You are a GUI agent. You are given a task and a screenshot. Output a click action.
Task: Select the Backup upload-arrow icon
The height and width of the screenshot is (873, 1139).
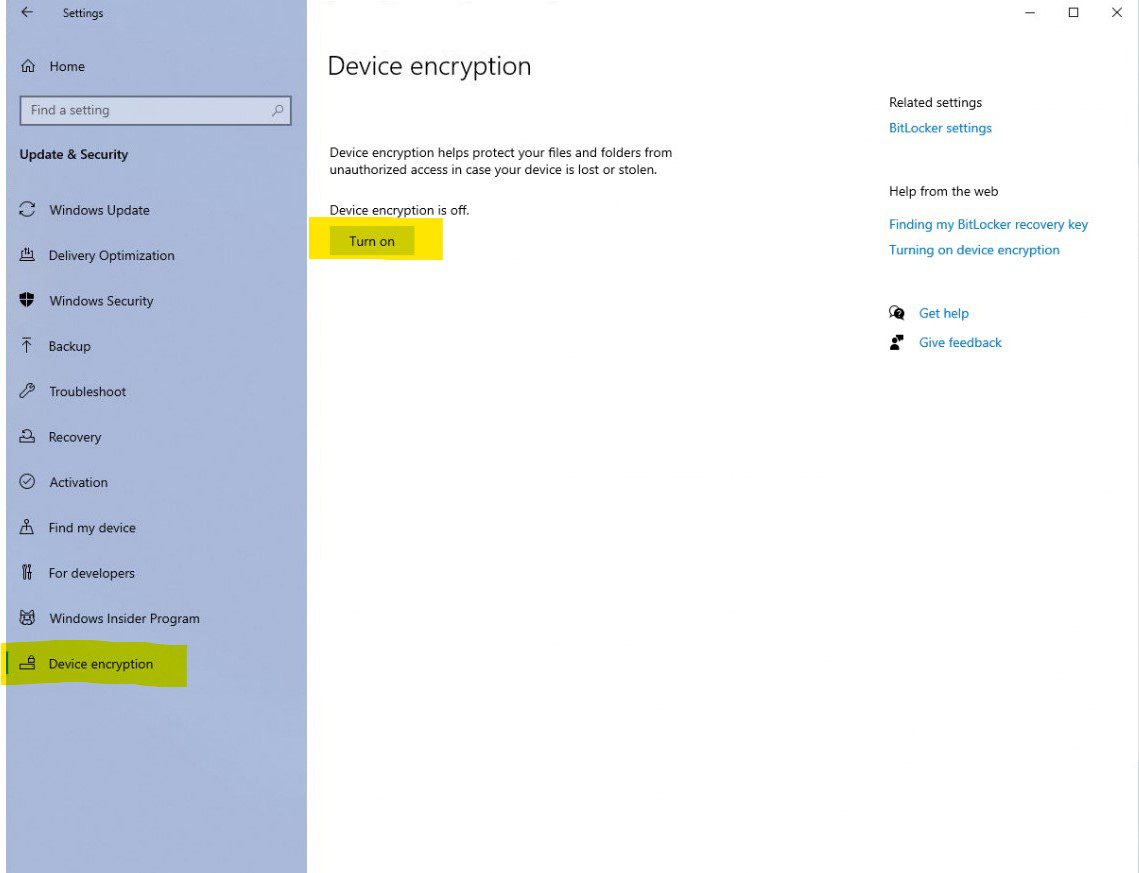[28, 346]
